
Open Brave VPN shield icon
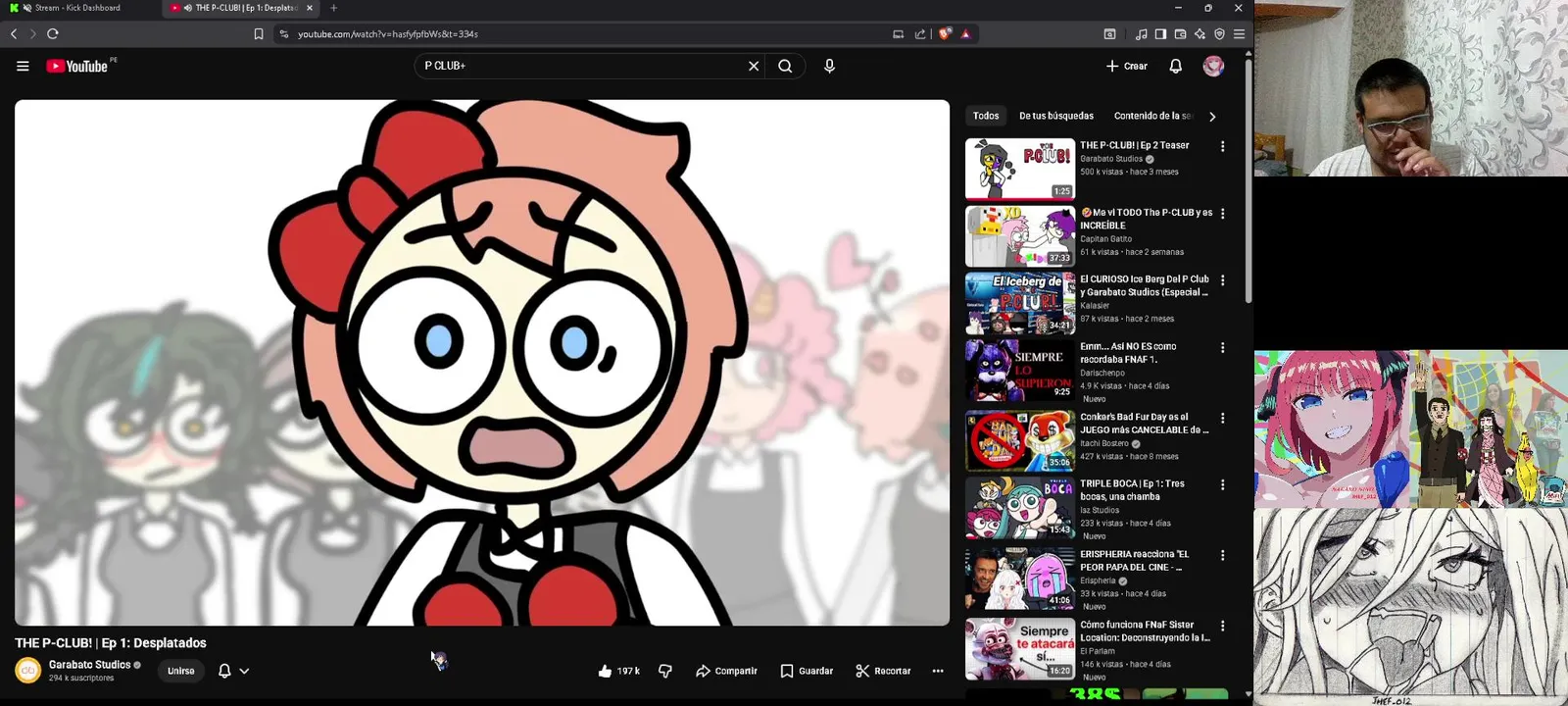tap(1219, 33)
